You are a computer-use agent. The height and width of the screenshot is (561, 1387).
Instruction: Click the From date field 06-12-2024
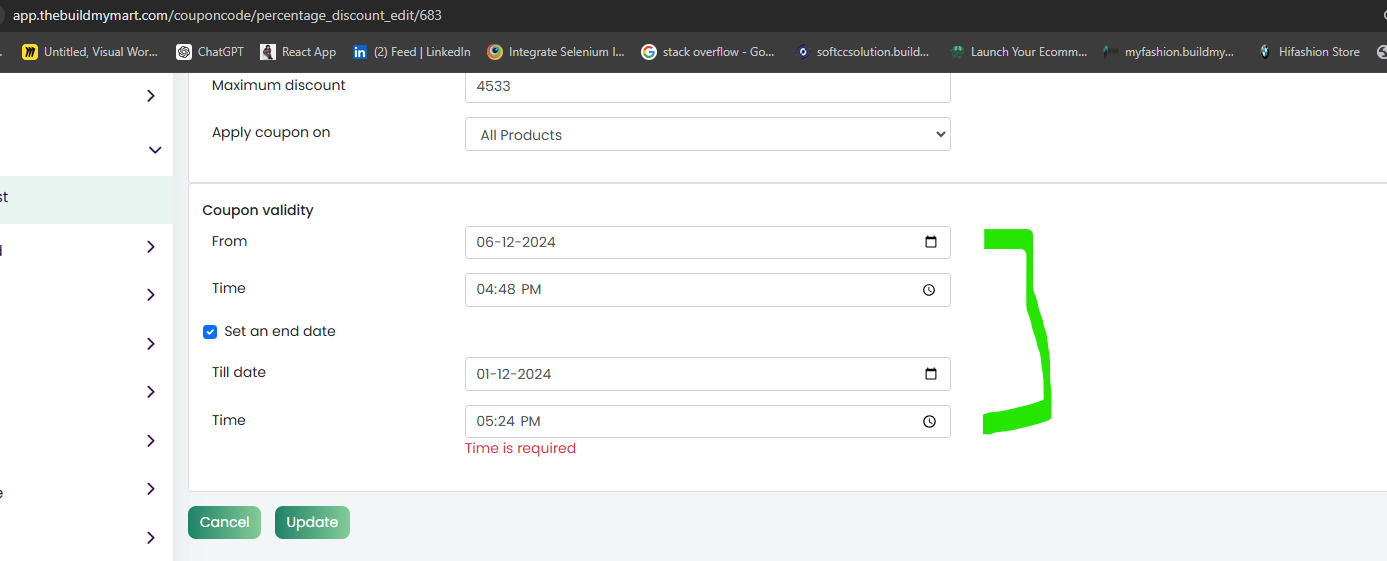[x=708, y=242]
